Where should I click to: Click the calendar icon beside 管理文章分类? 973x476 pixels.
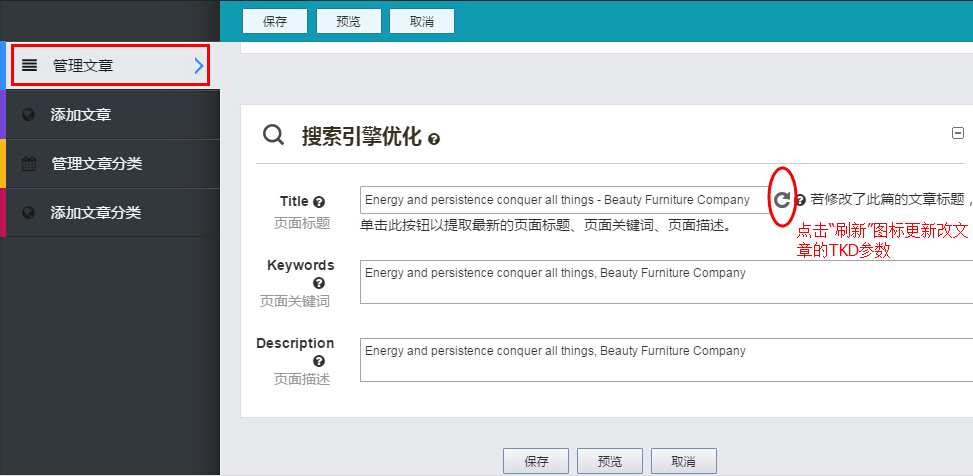coord(29,164)
